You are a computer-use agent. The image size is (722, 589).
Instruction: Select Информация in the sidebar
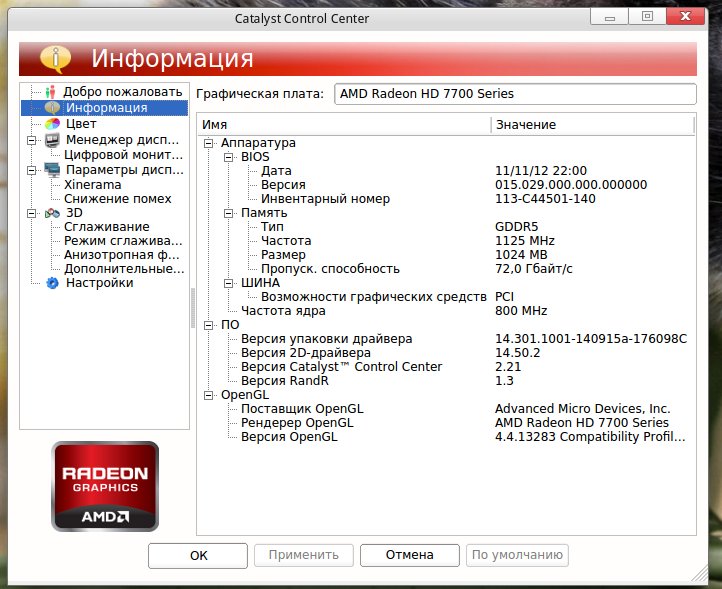[x=106, y=108]
